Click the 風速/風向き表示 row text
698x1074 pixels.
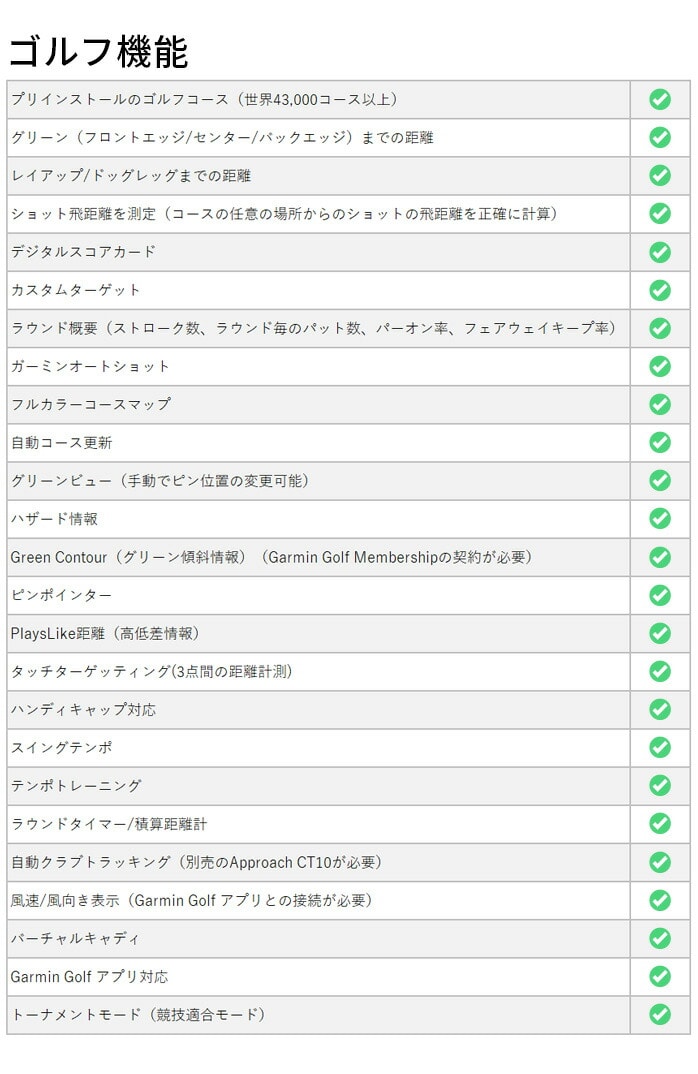[191, 900]
